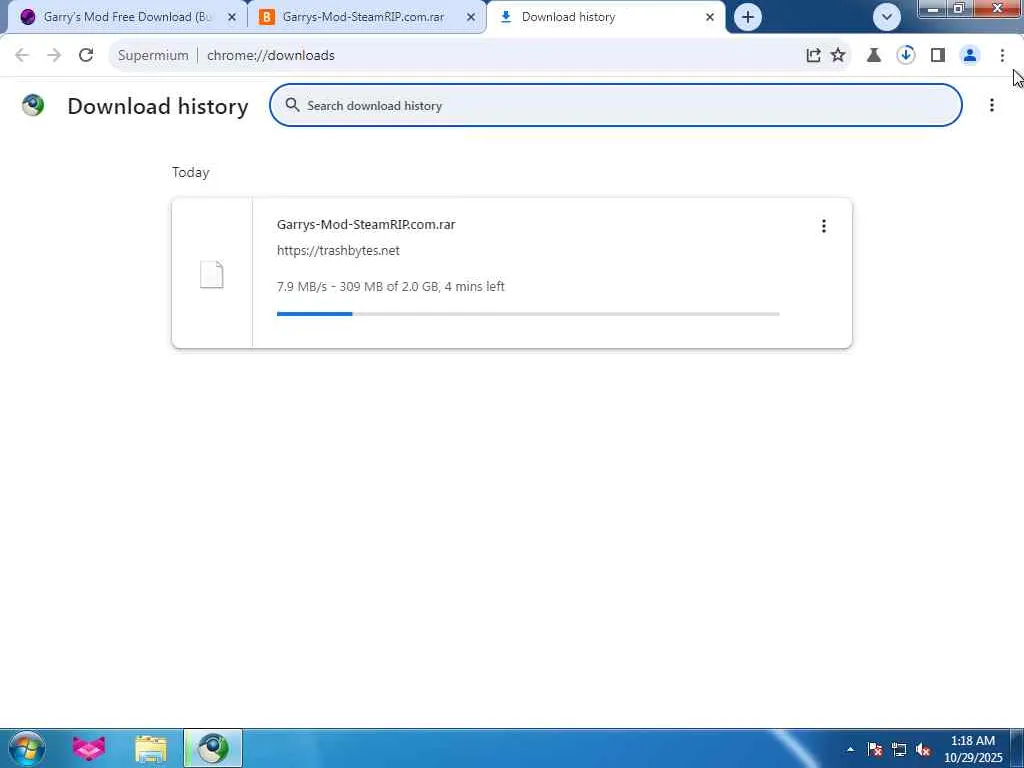Add a new tab with the plus button
Screen dimensions: 1024x768
(748, 17)
